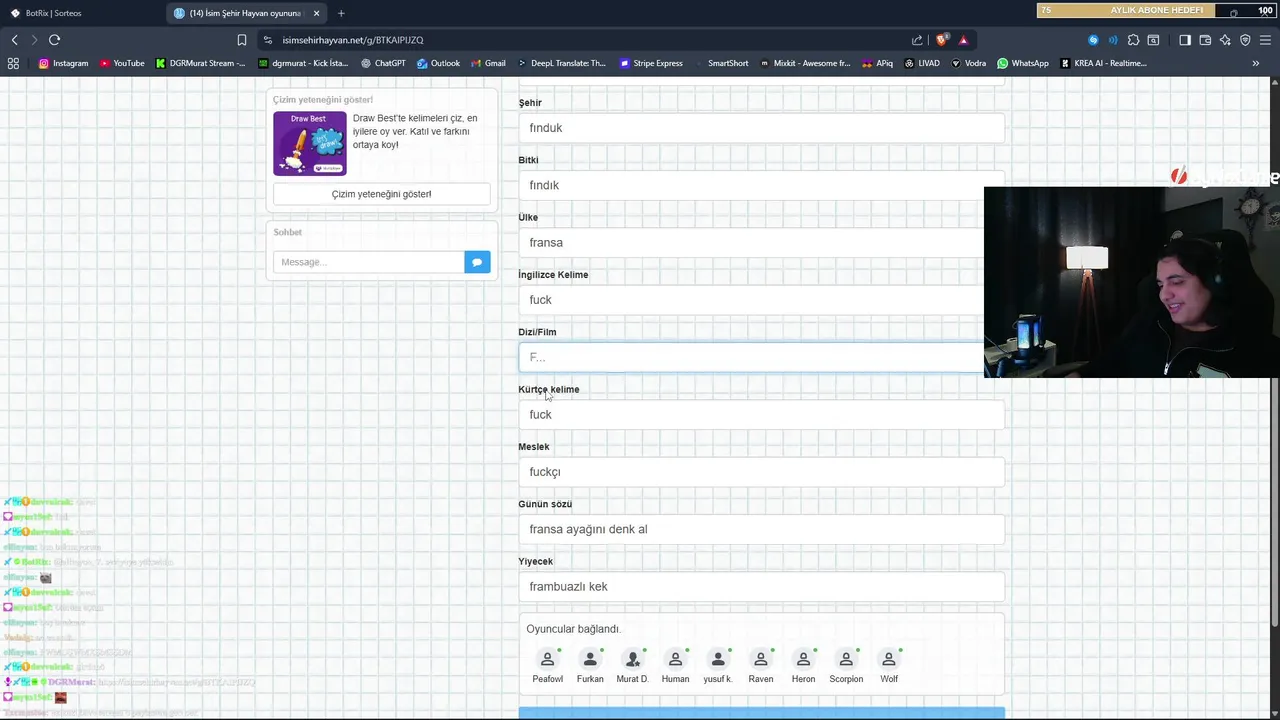This screenshot has height=720, width=1280.
Task: Click the AYLIK ABONE HEDEFİ progress bar
Action: click(x=1157, y=10)
